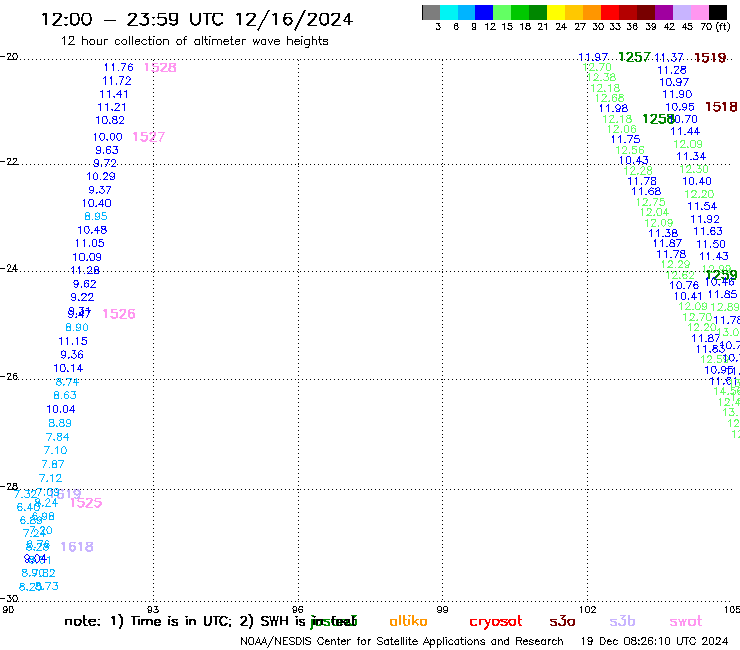Click the wave height value 11.90
The image size is (740, 650).
(677, 94)
